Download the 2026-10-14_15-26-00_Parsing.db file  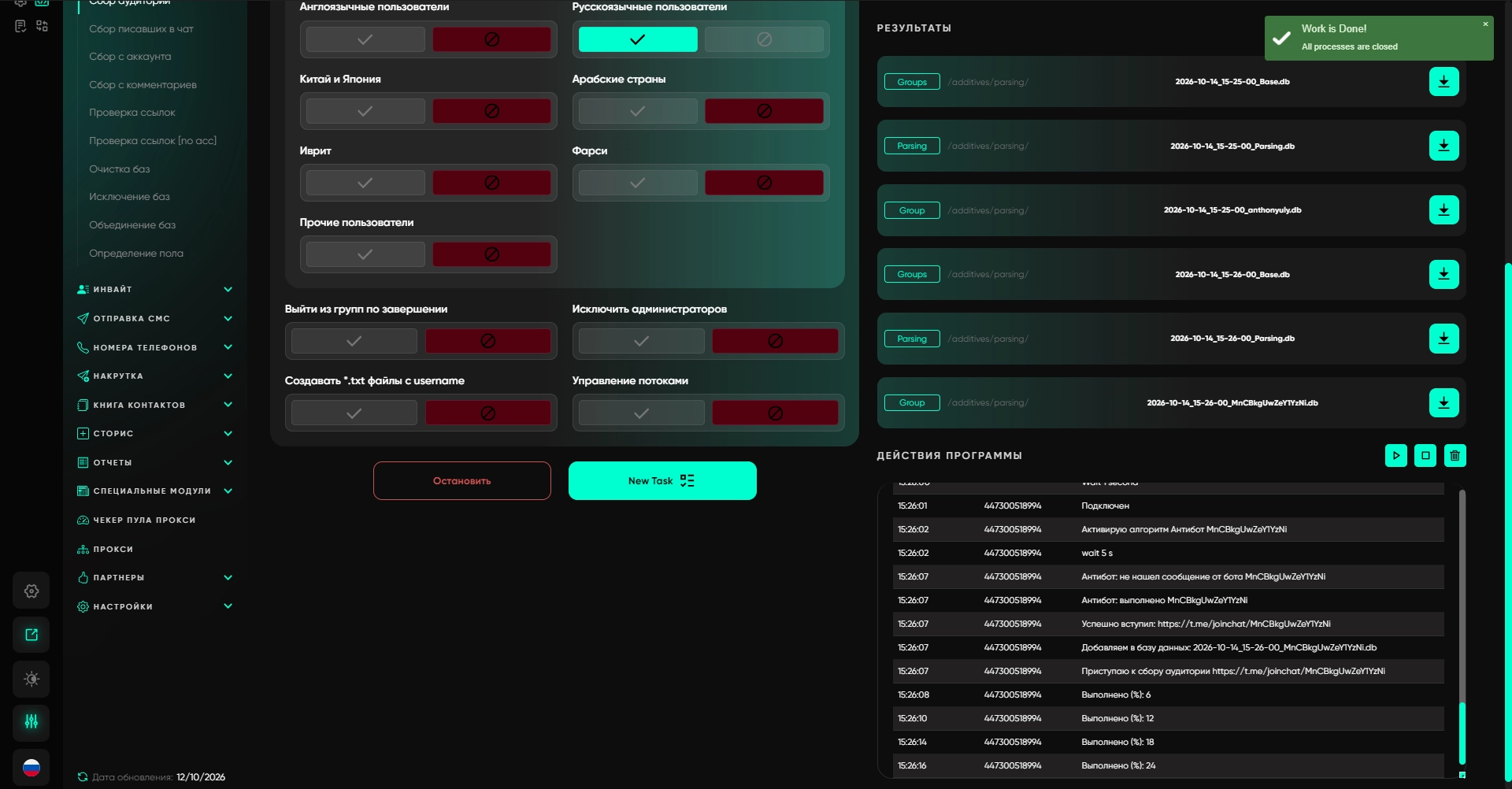[1443, 339]
